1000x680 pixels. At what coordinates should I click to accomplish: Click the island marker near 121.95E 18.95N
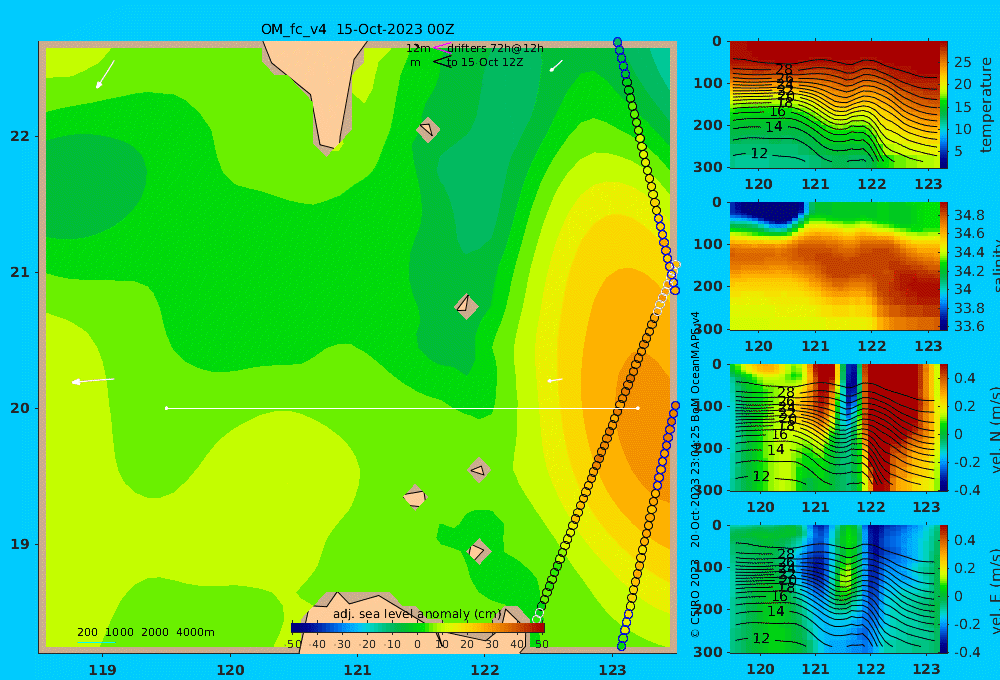478,551
